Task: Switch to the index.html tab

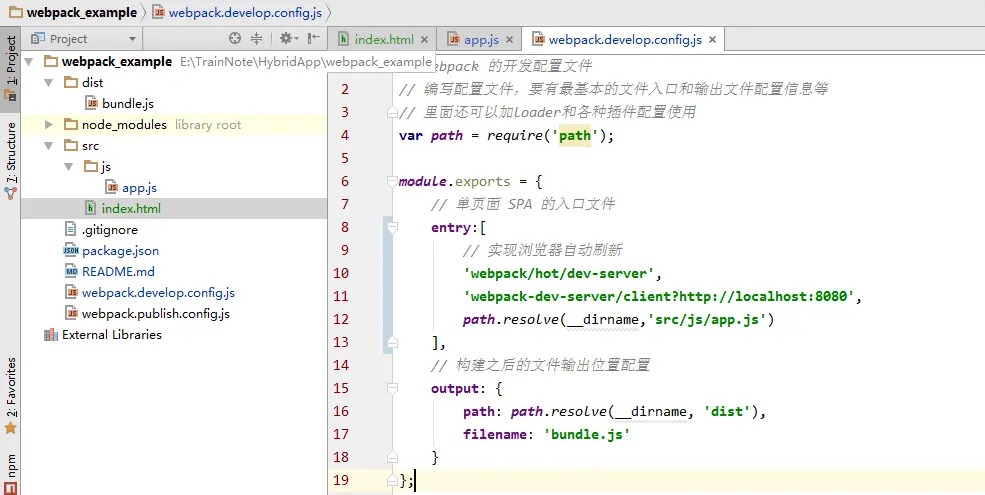Action: (x=377, y=40)
